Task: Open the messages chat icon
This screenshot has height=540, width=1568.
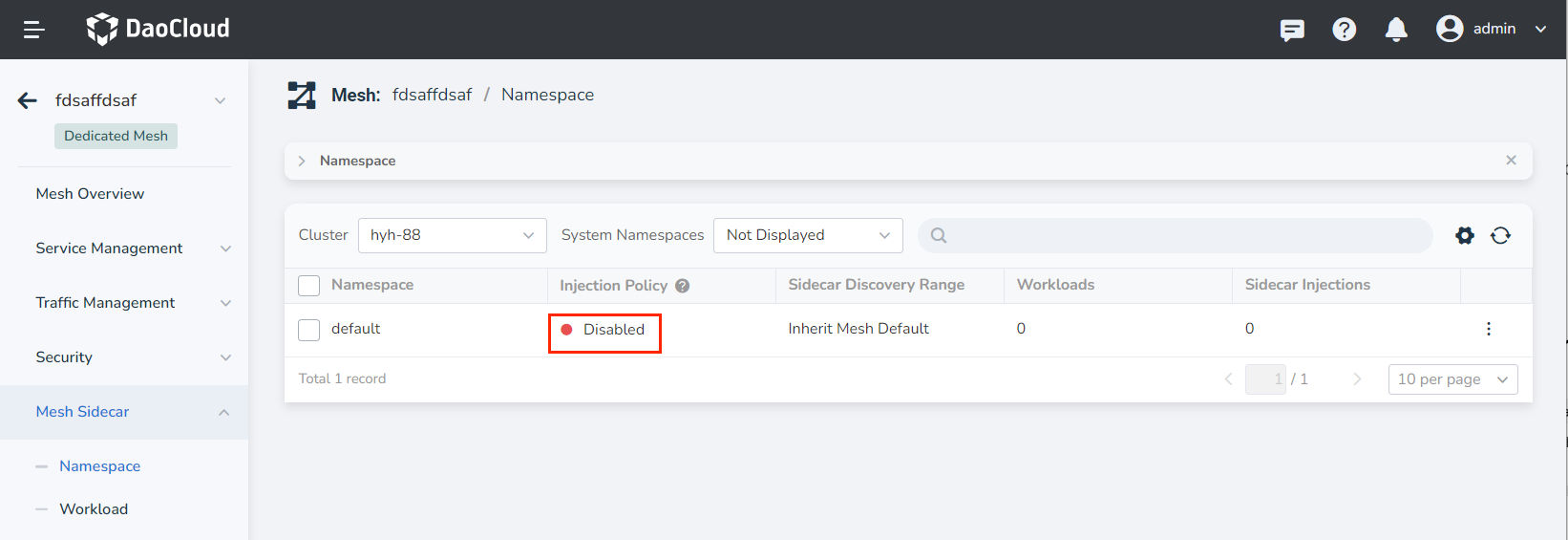Action: click(x=1292, y=30)
